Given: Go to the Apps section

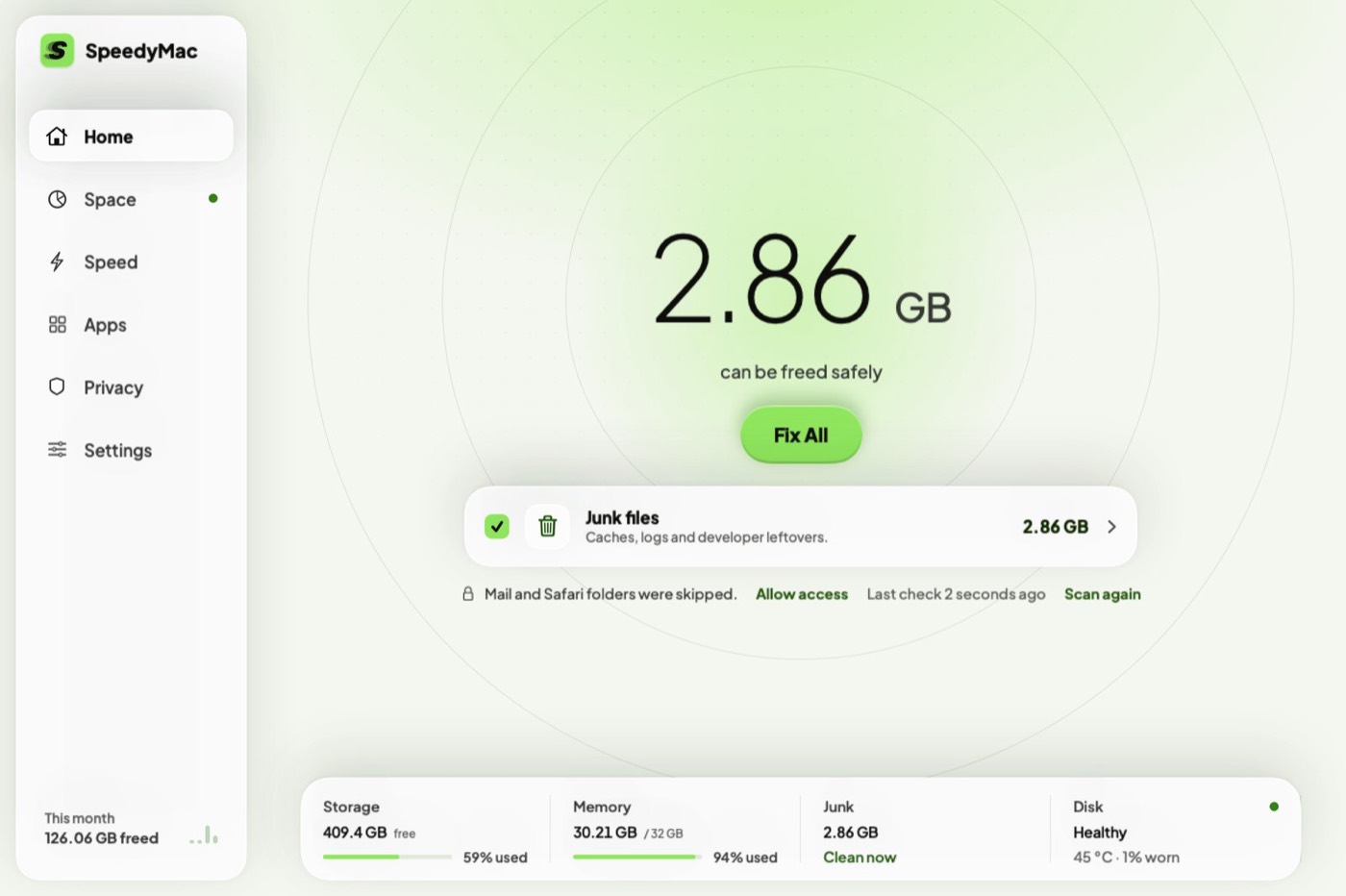Looking at the screenshot, I should coord(131,325).
